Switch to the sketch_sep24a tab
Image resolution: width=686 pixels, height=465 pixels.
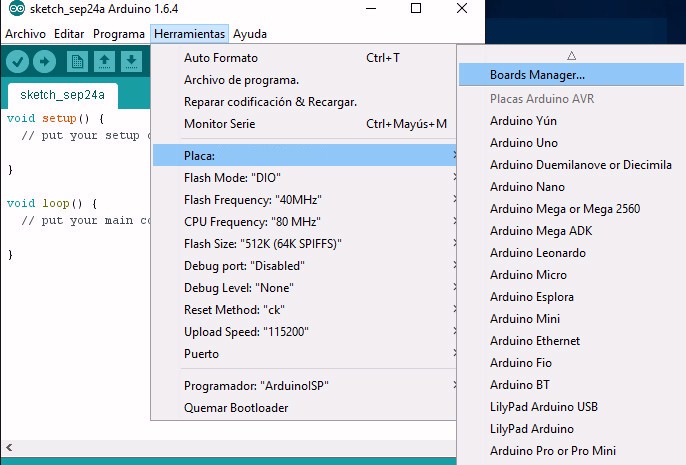coord(62,96)
